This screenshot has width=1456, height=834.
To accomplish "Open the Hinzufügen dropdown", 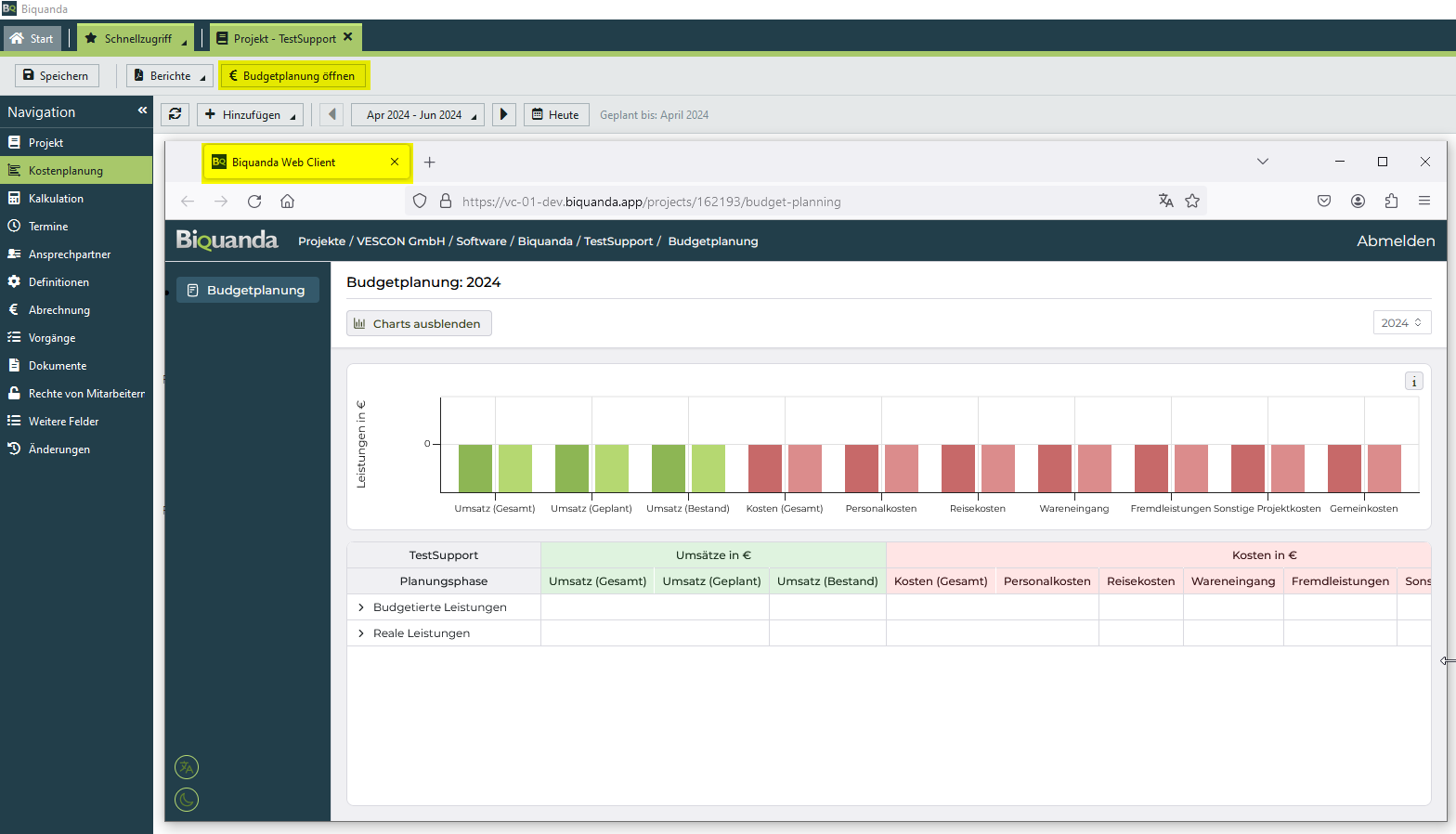I will click(250, 114).
